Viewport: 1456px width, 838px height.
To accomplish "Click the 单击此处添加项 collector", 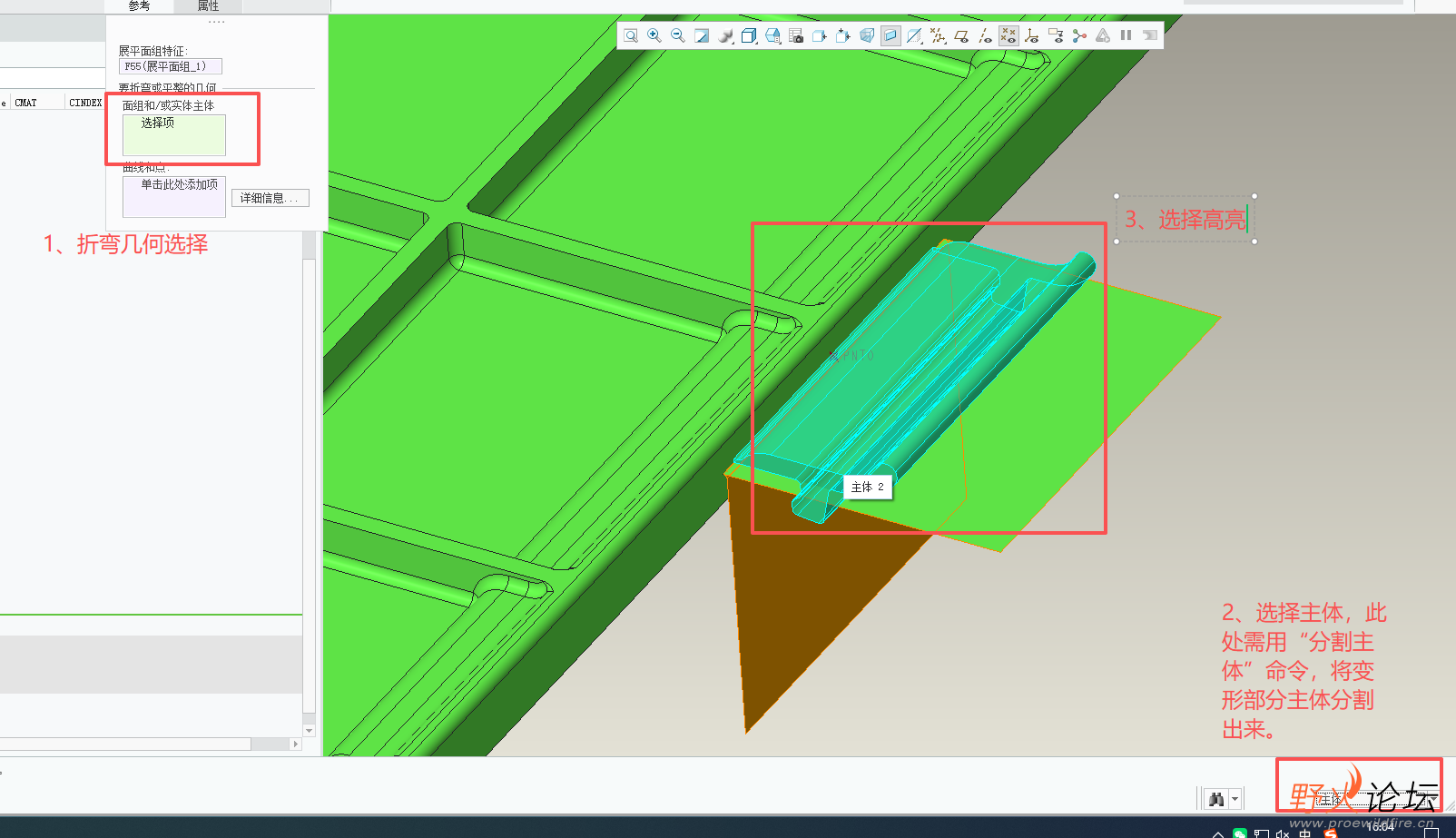I will pos(174,196).
